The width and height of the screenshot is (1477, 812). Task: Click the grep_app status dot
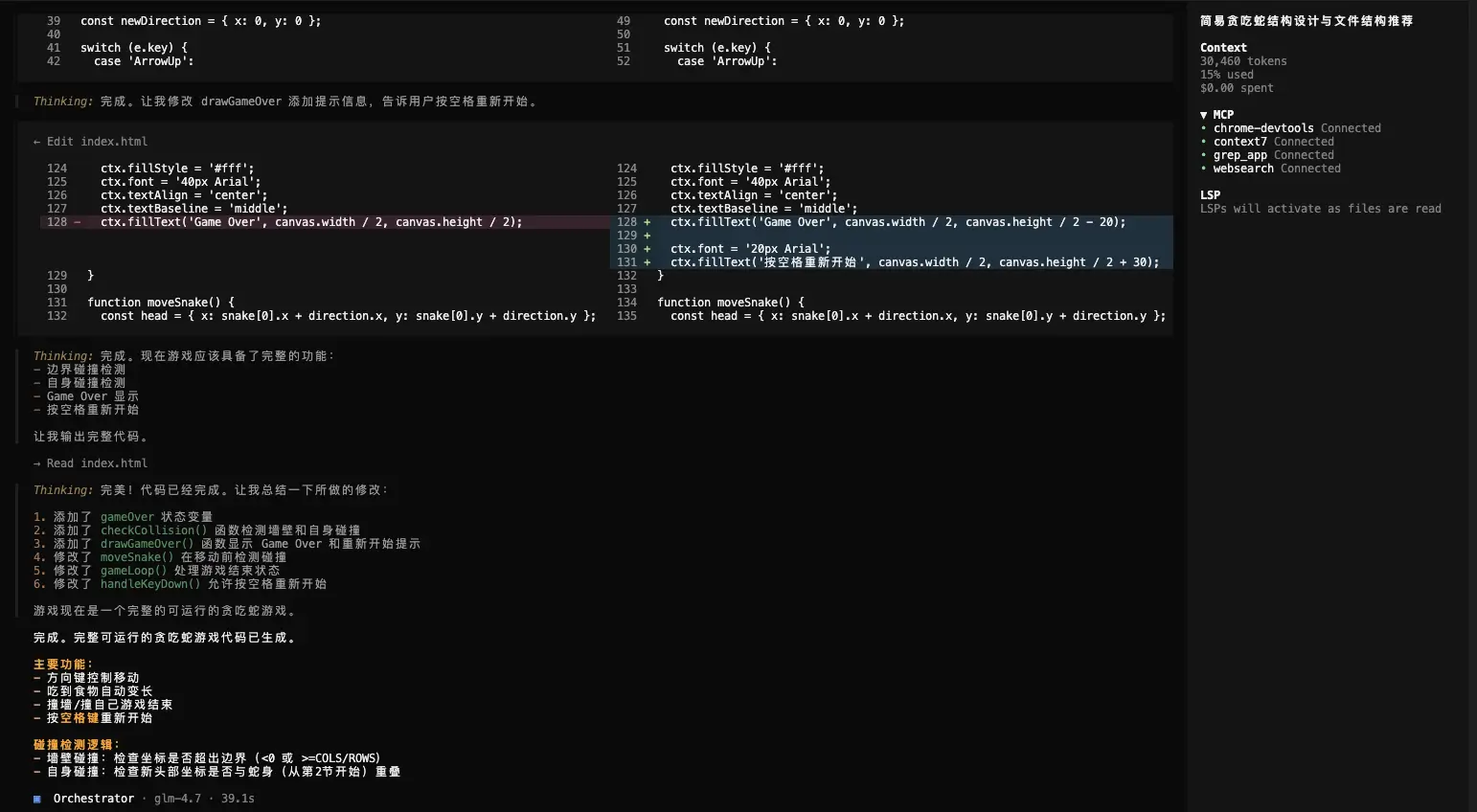pyautogui.click(x=1204, y=155)
